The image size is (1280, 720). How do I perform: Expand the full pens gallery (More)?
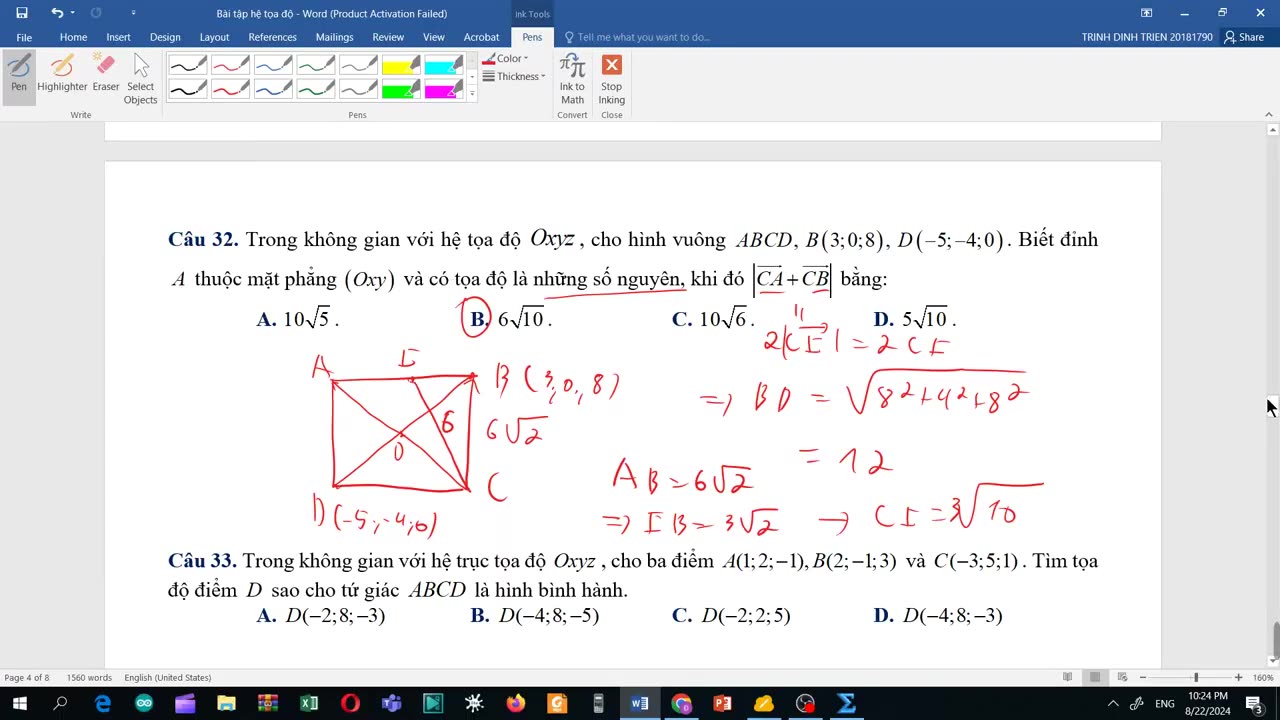pos(472,93)
